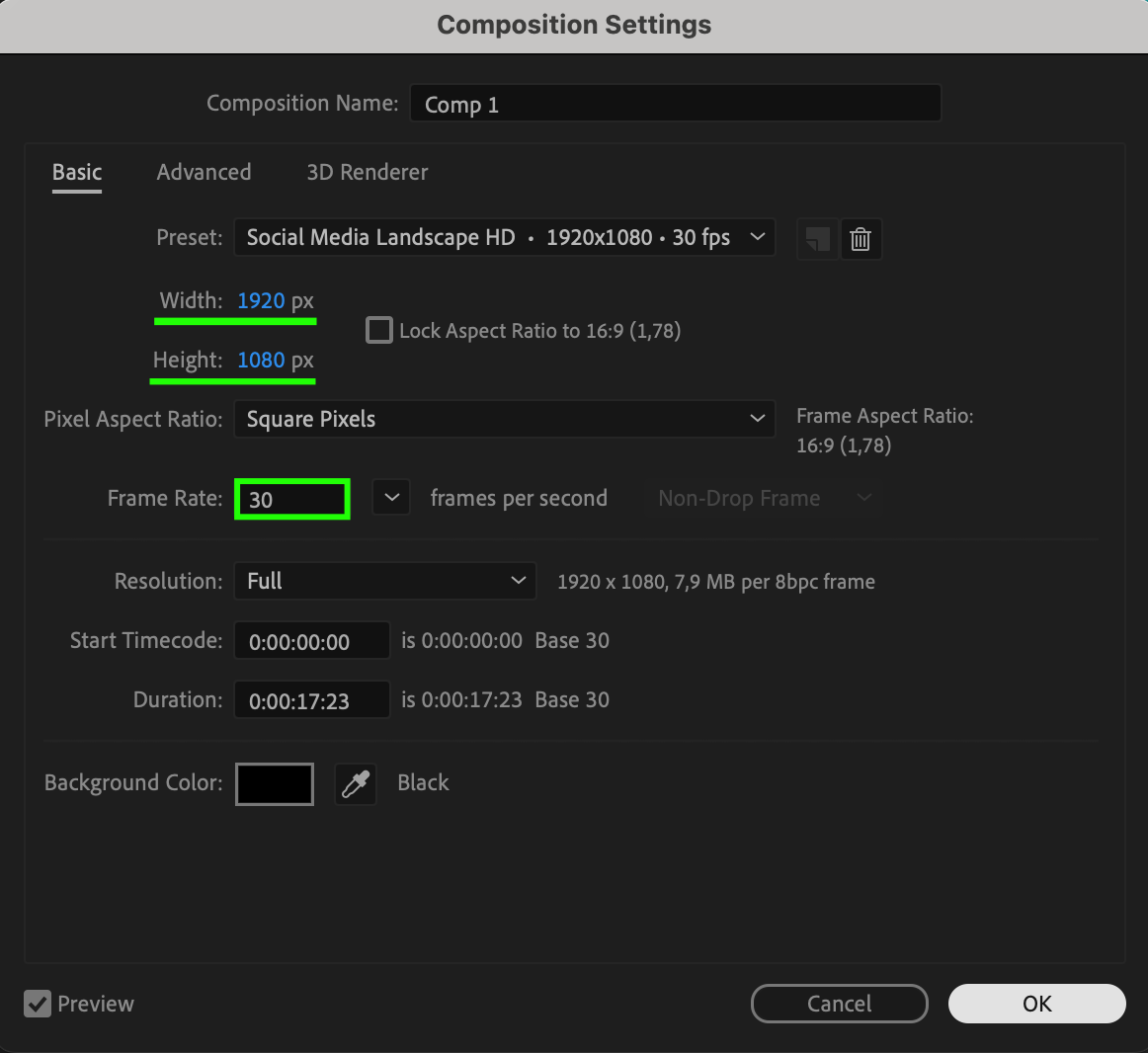Select the Basic tab
The height and width of the screenshot is (1053, 1148).
point(77,172)
